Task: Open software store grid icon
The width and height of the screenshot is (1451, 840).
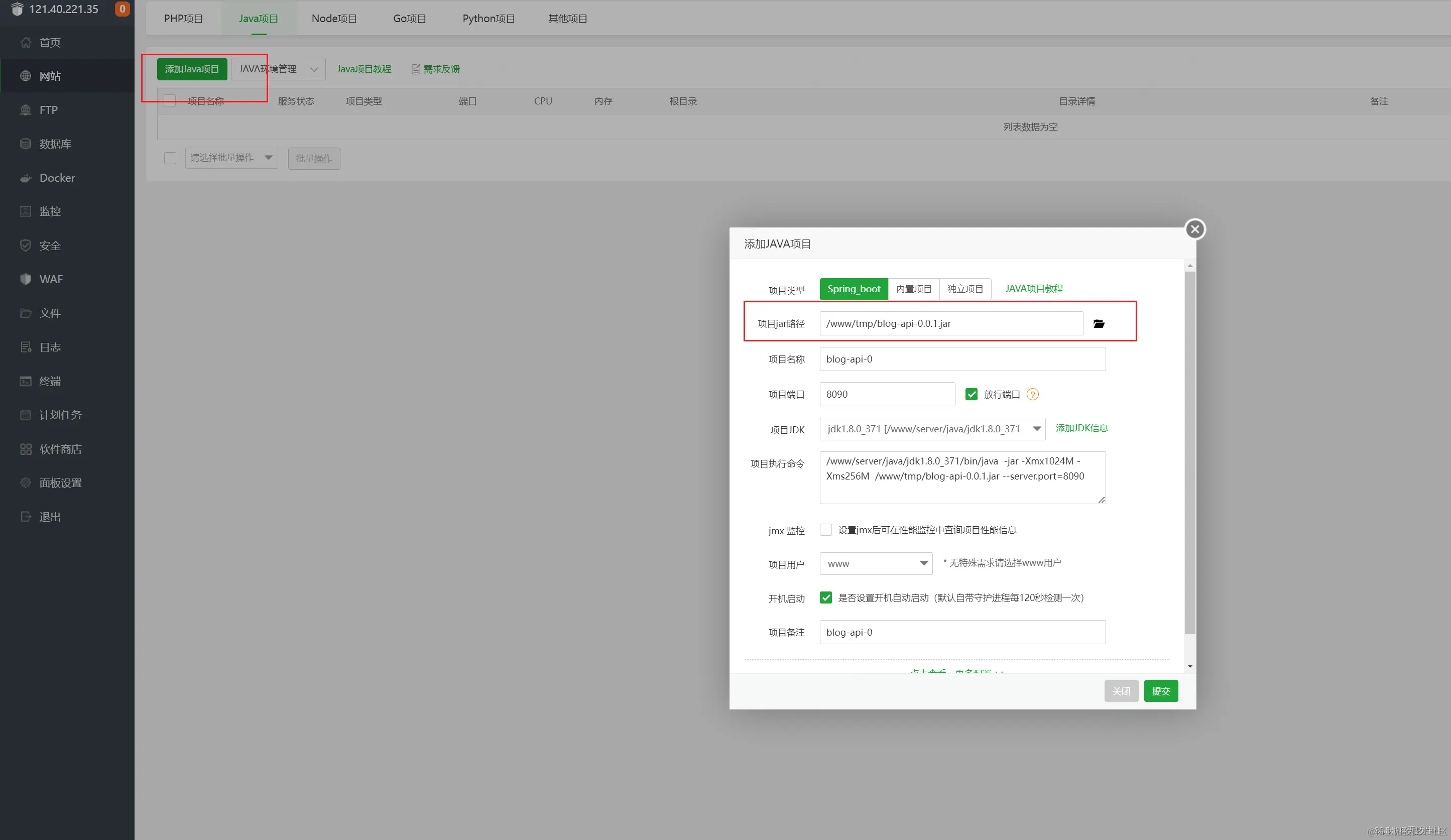Action: tap(25, 449)
